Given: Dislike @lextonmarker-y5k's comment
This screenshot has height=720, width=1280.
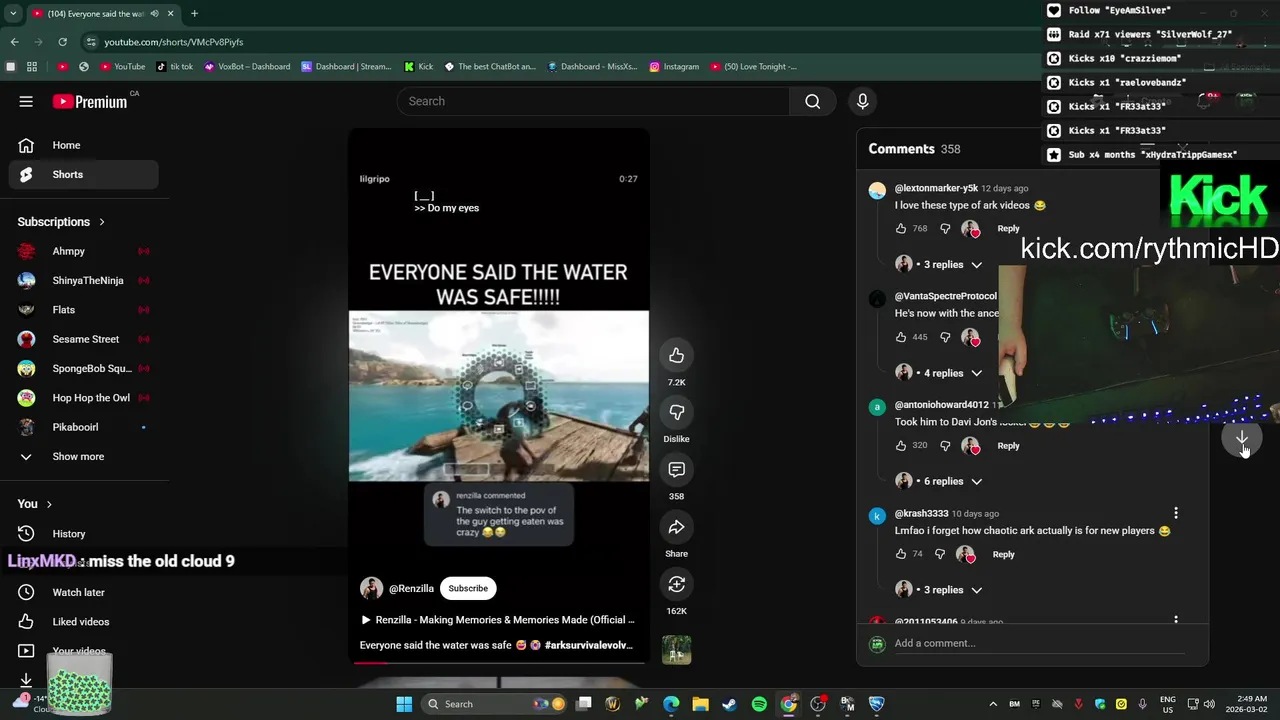Looking at the screenshot, I should tap(945, 228).
